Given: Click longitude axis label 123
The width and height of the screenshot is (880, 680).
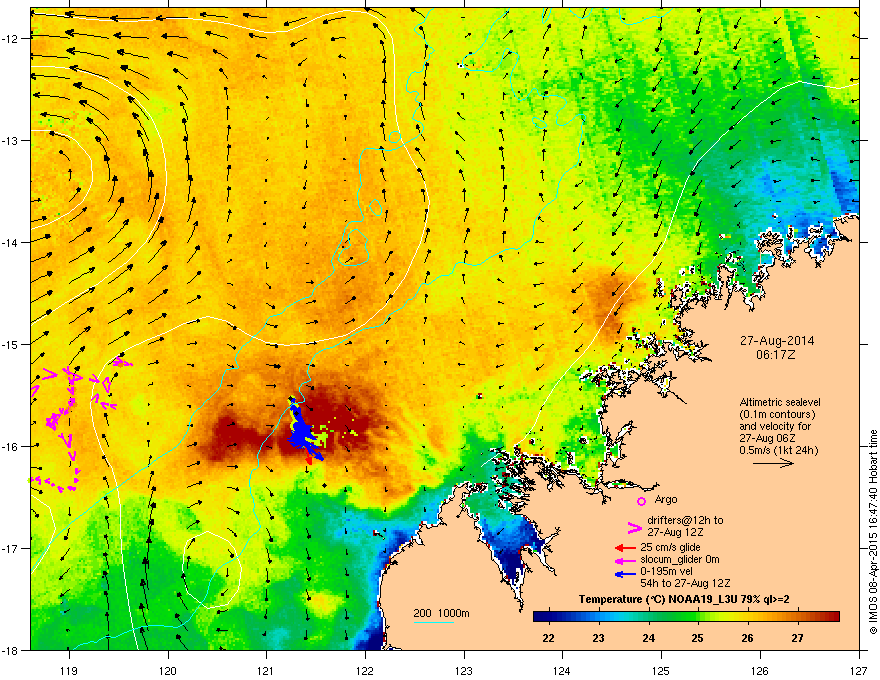Looking at the screenshot, I should tap(464, 670).
